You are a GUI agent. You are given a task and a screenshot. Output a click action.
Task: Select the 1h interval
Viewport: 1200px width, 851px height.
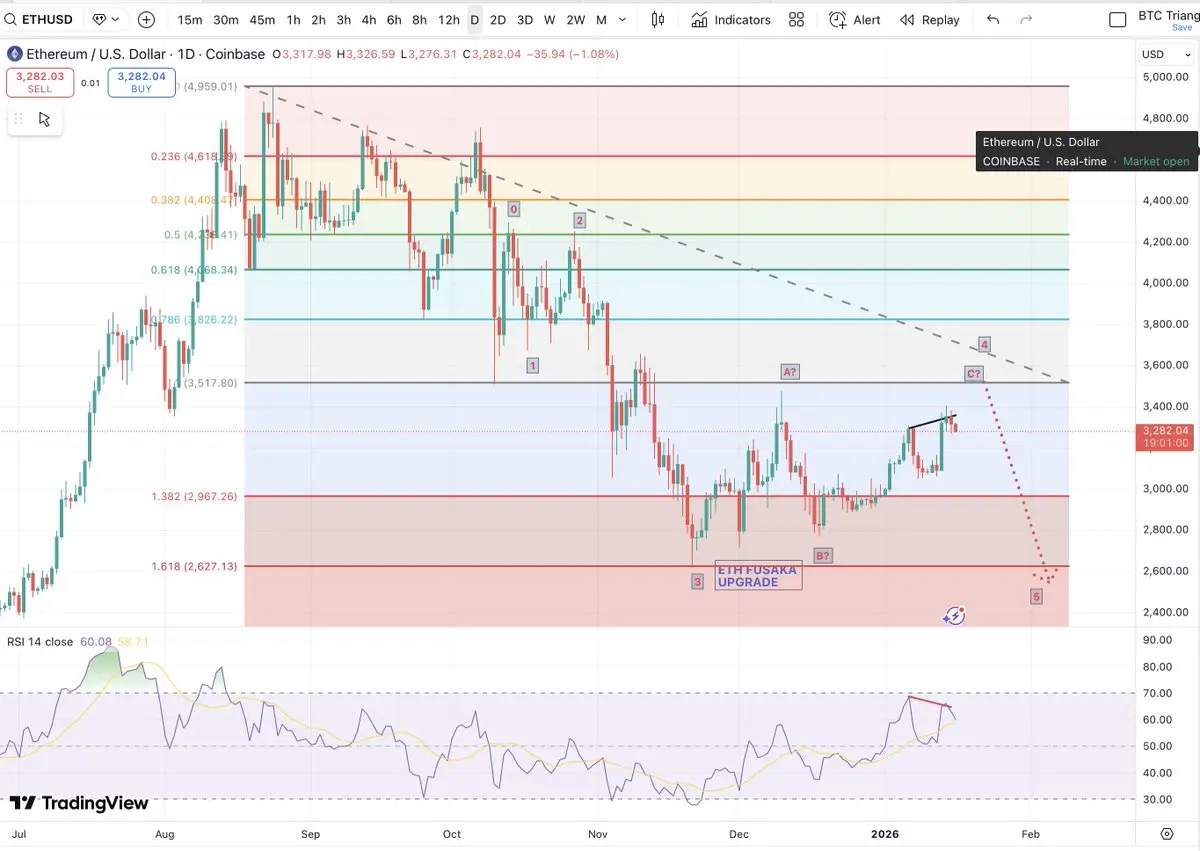coord(293,20)
